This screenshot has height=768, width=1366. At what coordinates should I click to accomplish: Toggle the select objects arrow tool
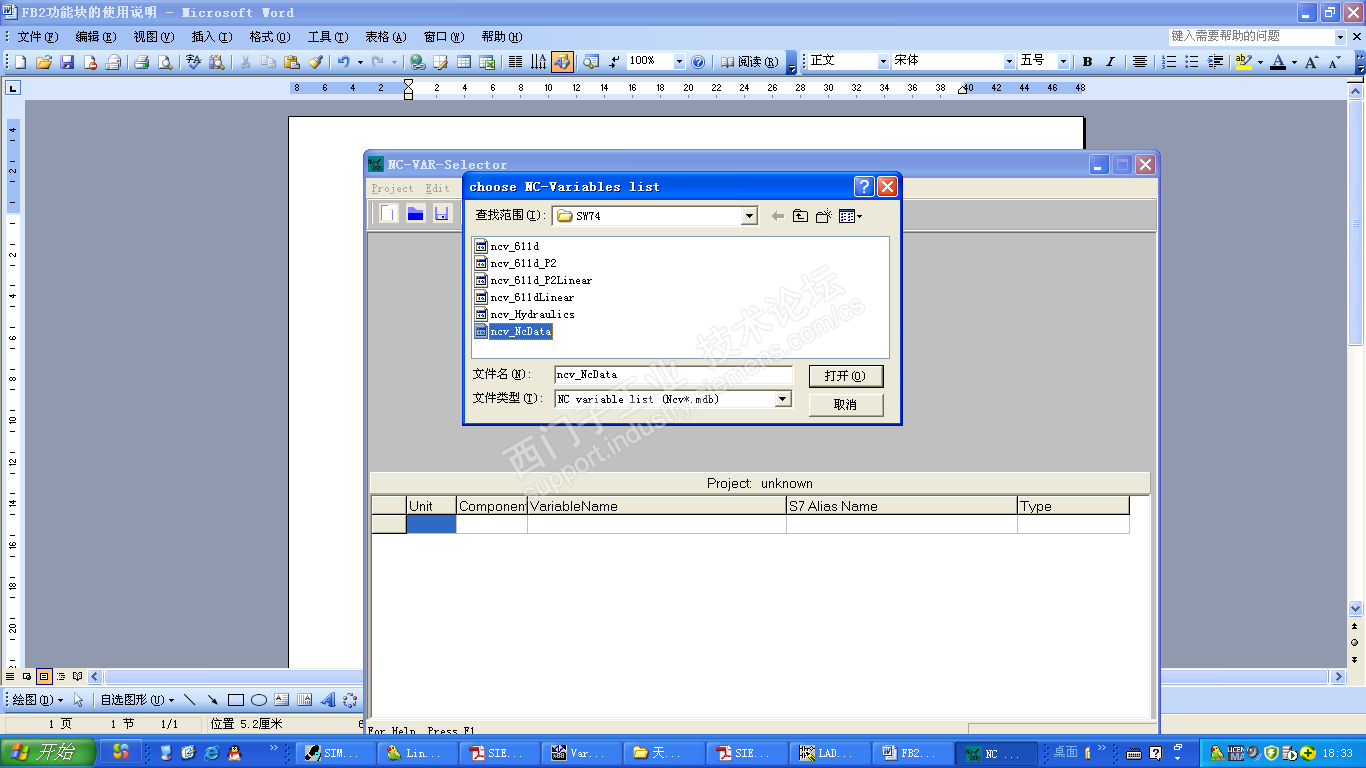(x=79, y=700)
